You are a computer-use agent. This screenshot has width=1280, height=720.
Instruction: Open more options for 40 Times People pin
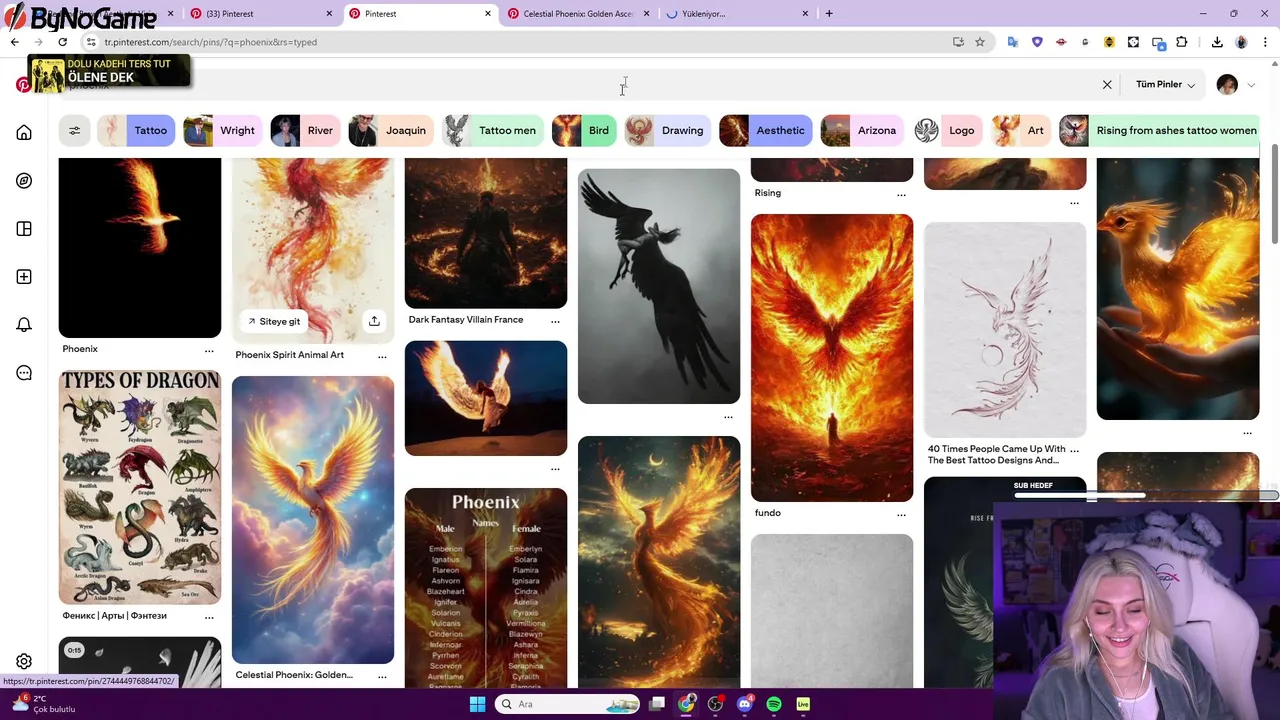pos(1074,451)
